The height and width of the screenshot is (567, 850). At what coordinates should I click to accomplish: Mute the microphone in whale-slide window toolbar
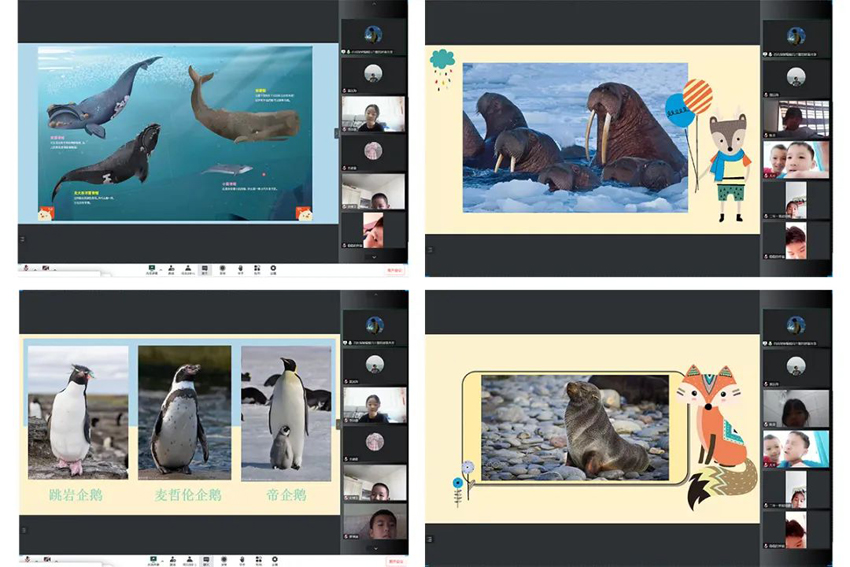[x=25, y=268]
